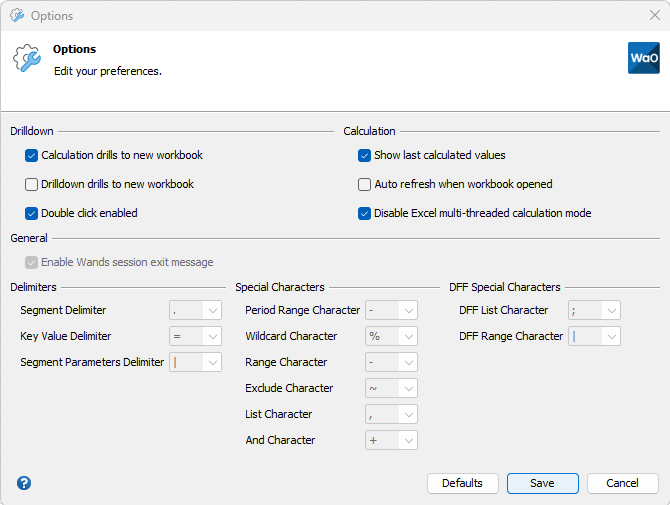
Task: Open the Wildcard Character dropdown
Action: point(408,337)
